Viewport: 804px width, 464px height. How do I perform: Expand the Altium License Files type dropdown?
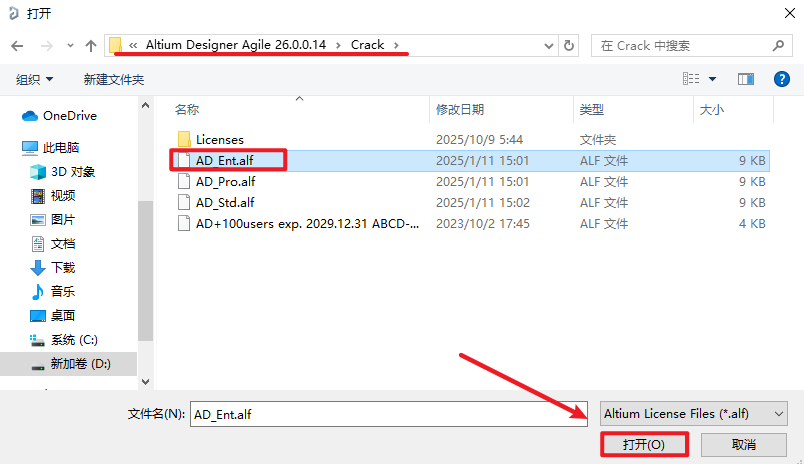pos(694,413)
